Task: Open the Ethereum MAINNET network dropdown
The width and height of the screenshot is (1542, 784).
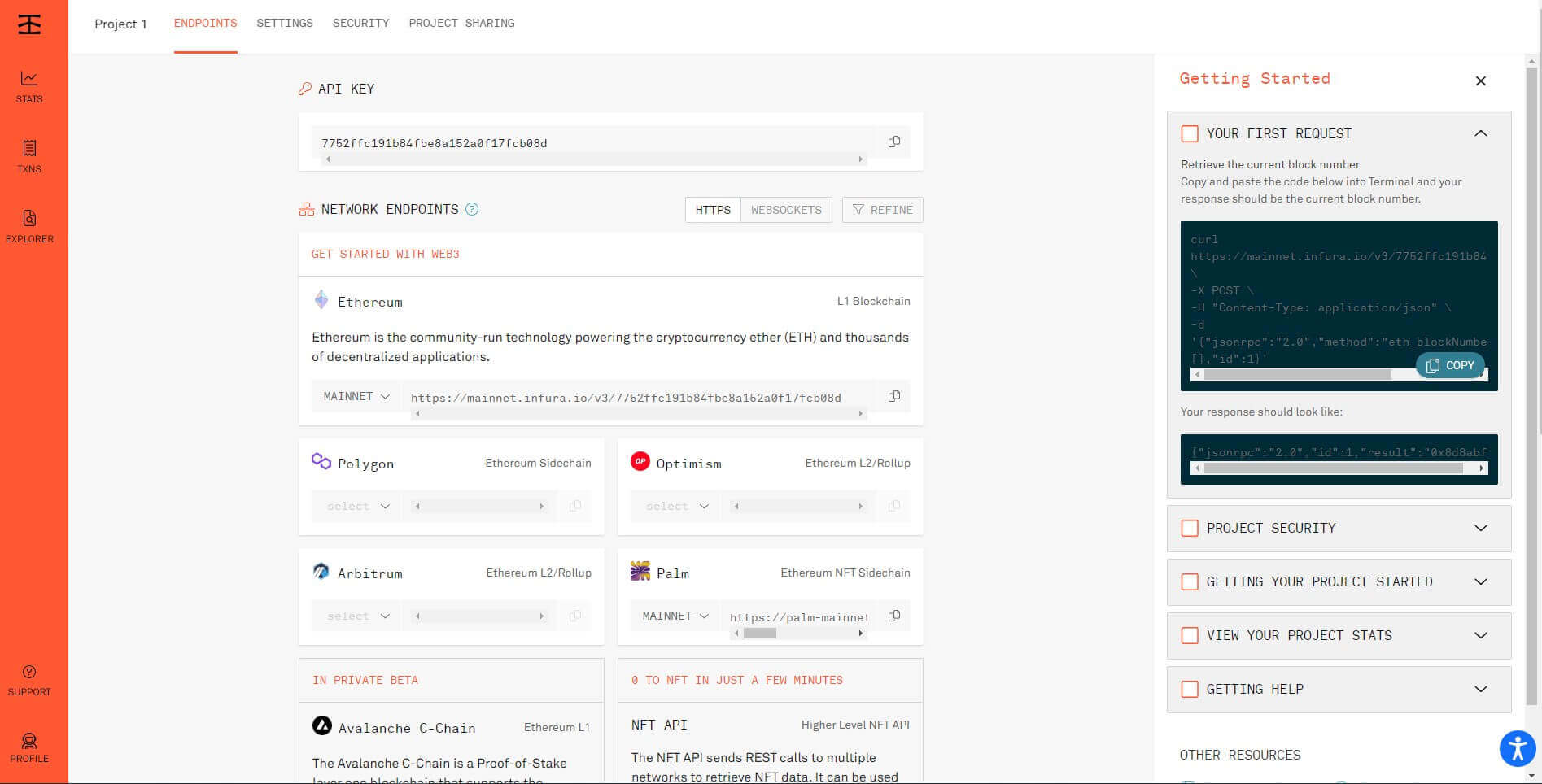Action: coord(356,396)
